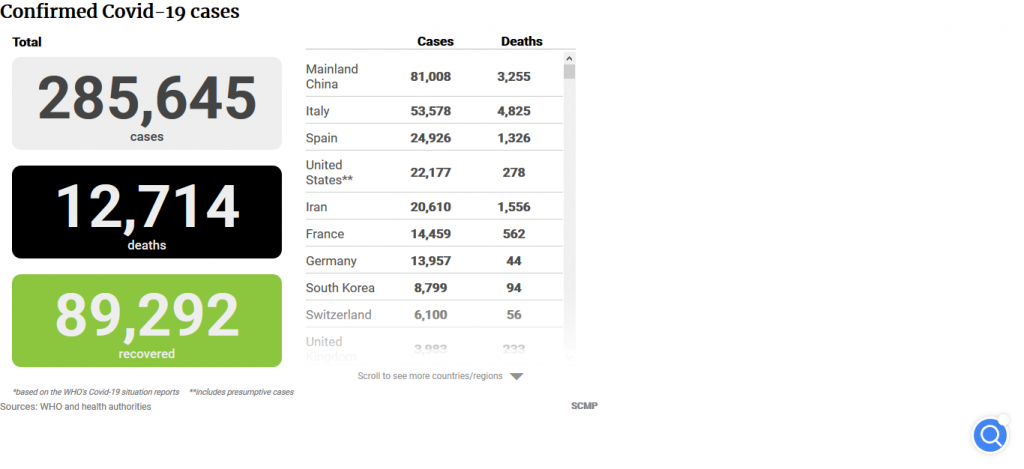The image size is (1024, 469).
Task: Click the Germany country name
Action: [331, 261]
